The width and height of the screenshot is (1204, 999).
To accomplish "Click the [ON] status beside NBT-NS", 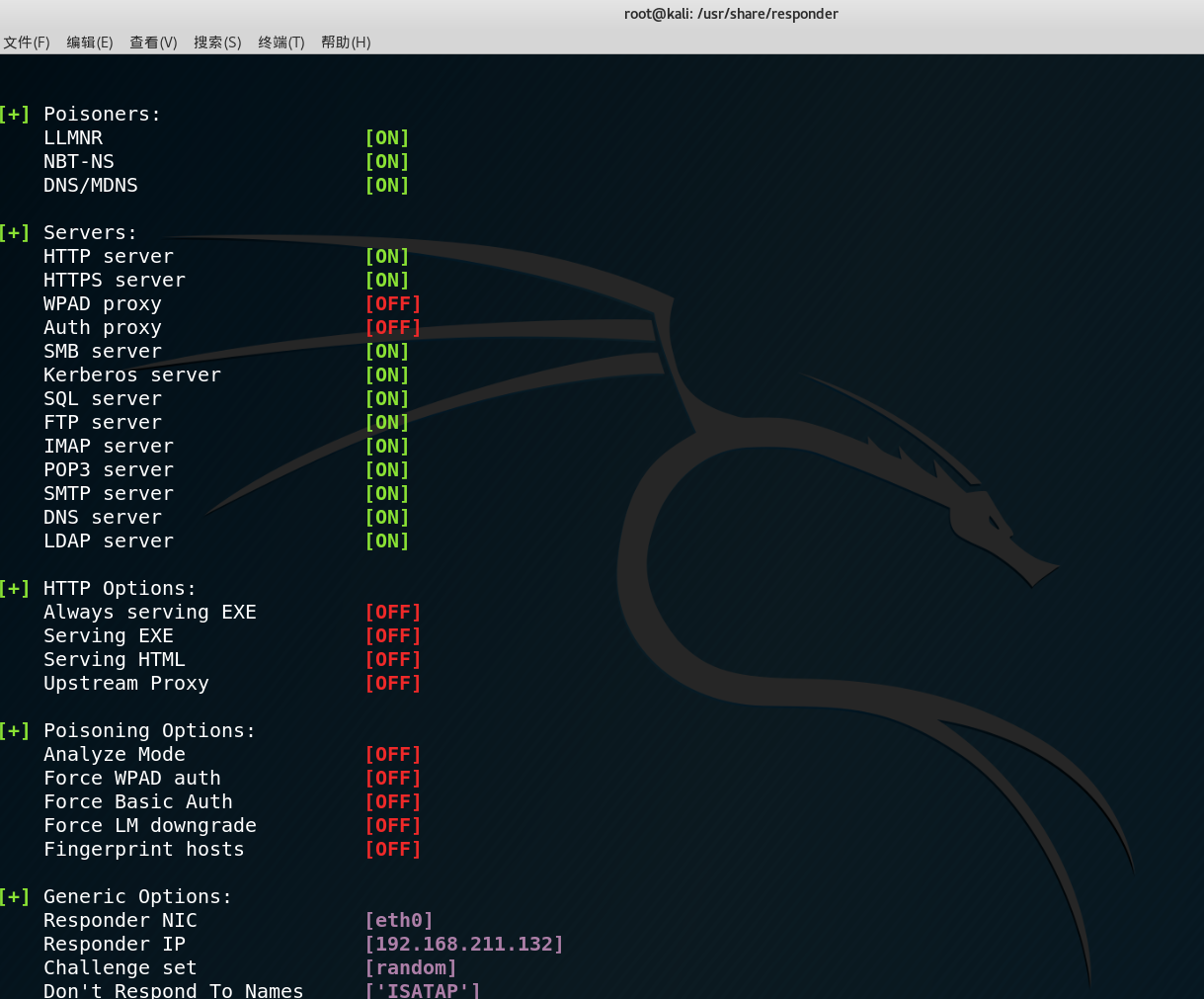I will pos(387,162).
